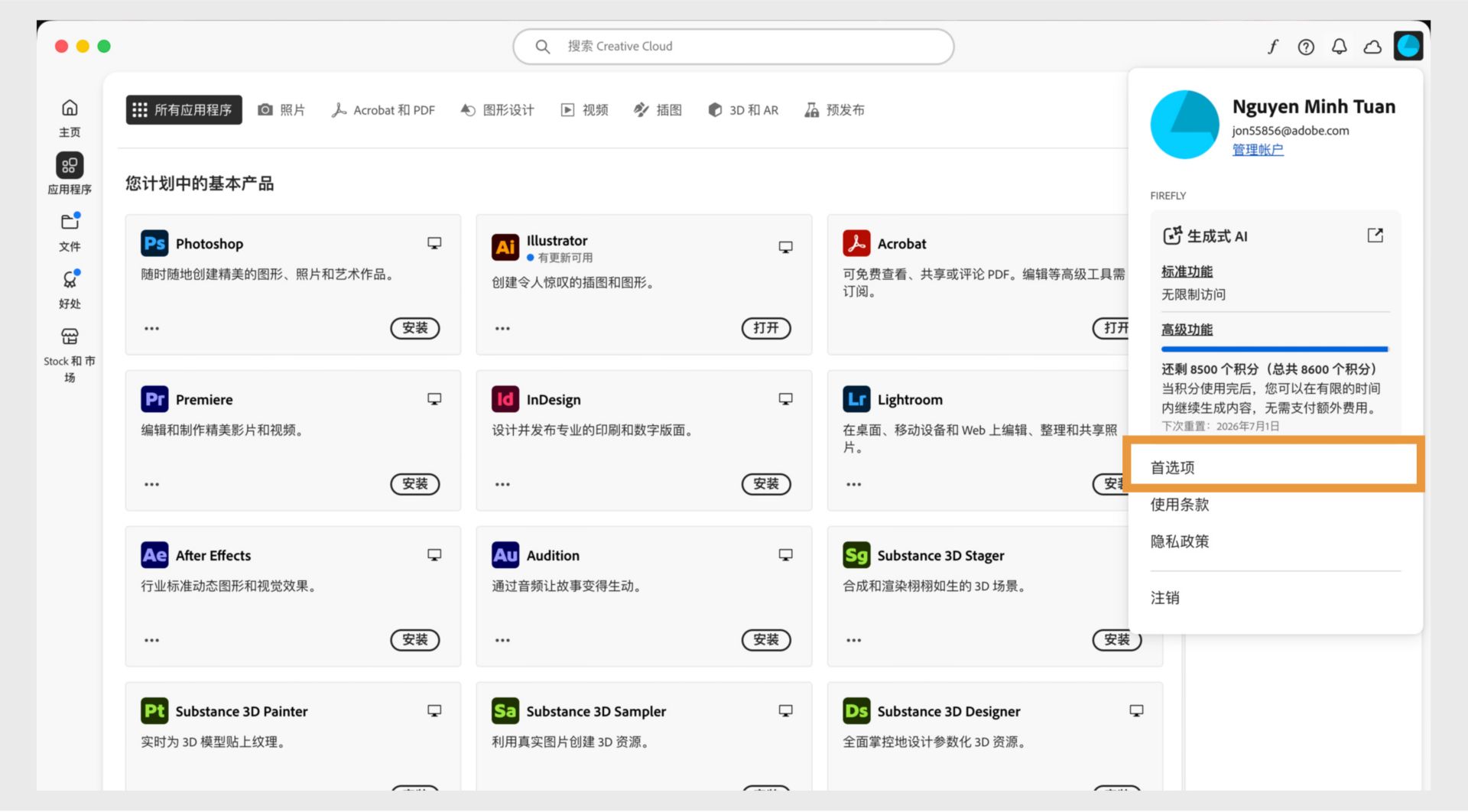Click the Acrobat app icon
This screenshot has width=1468, height=812.
click(x=856, y=243)
